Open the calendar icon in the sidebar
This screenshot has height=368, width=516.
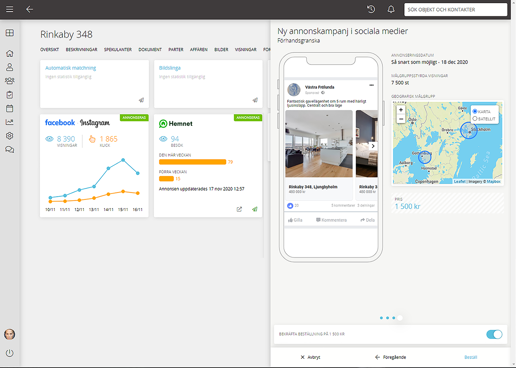10,108
